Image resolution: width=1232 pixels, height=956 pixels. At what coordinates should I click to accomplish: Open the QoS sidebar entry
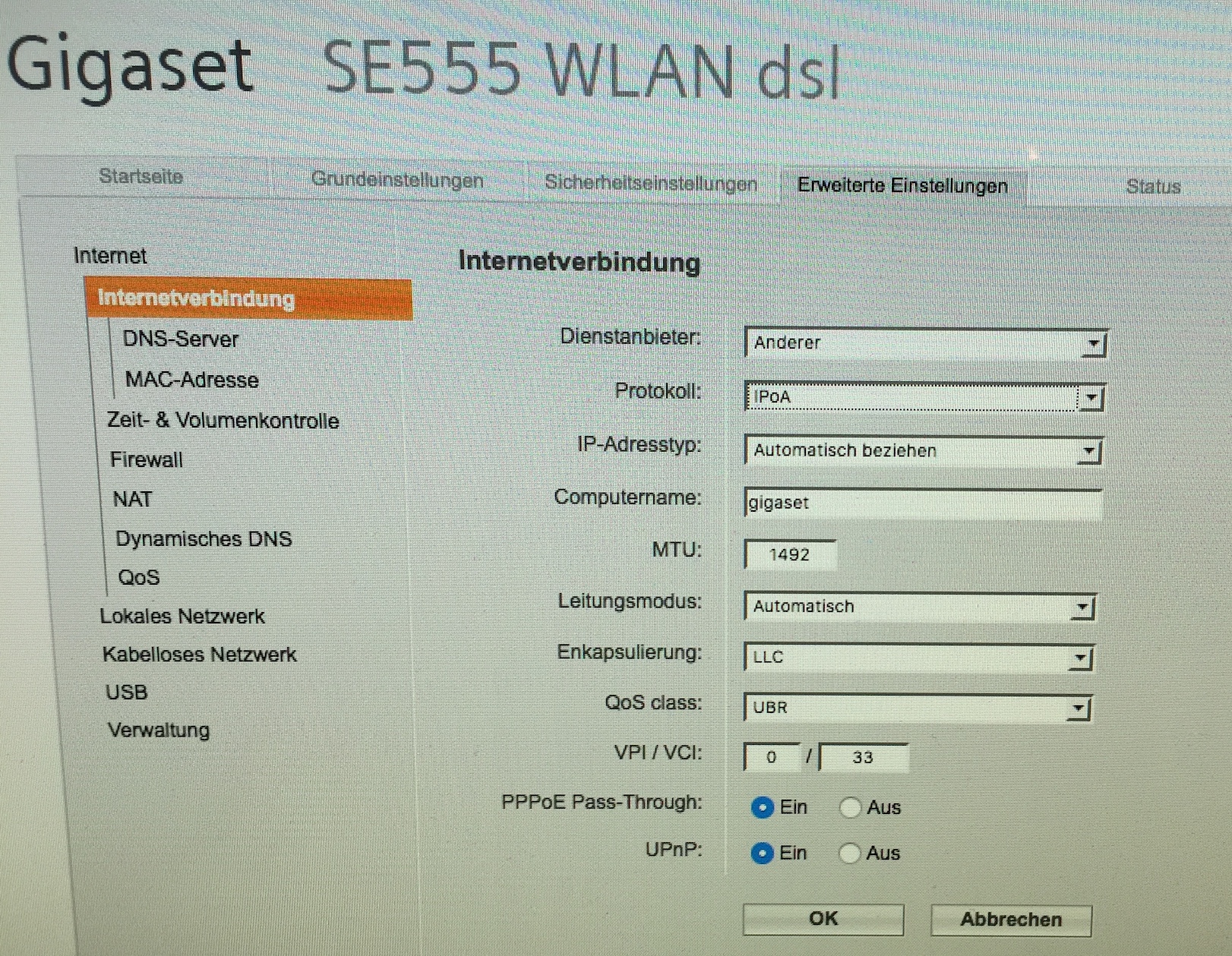(x=139, y=577)
